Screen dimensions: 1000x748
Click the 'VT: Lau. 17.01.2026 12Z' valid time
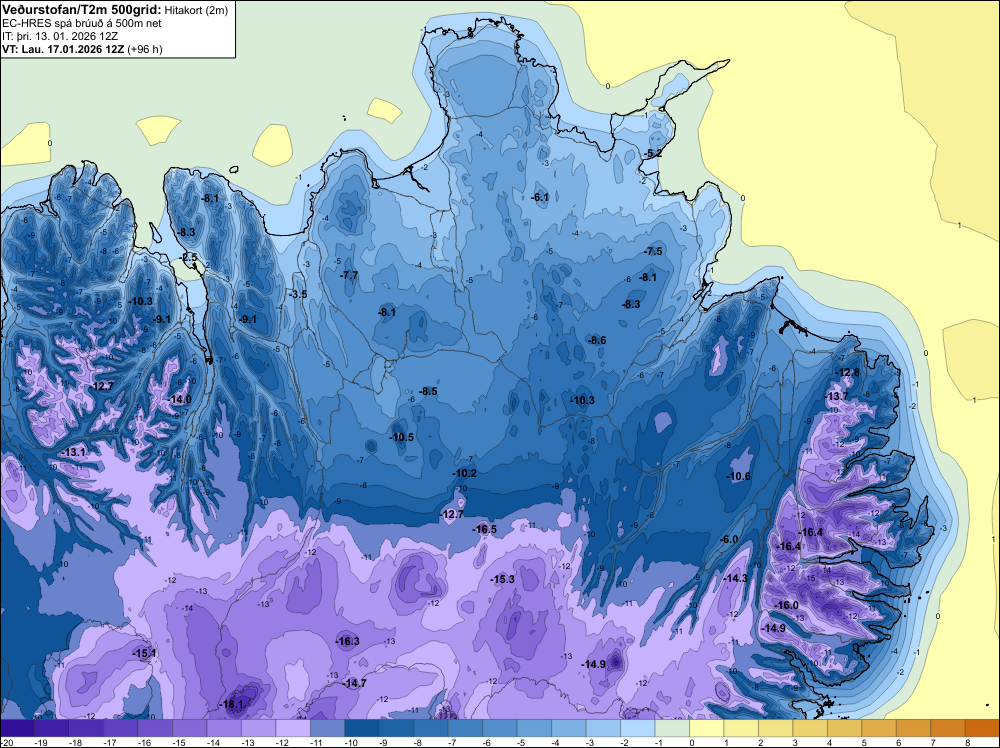click(63, 49)
